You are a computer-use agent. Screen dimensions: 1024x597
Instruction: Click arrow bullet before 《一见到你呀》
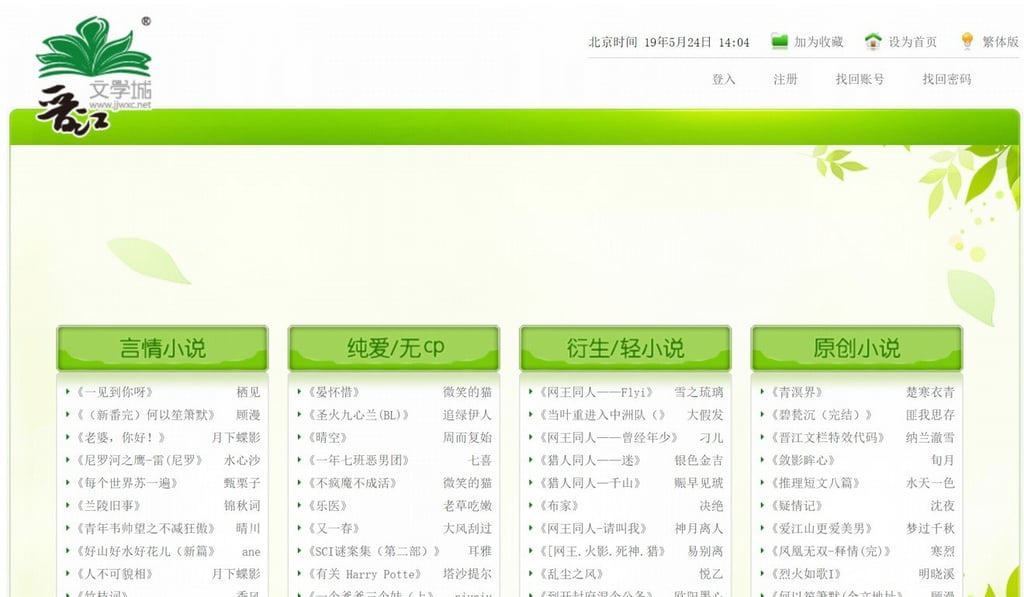pyautogui.click(x=67, y=392)
